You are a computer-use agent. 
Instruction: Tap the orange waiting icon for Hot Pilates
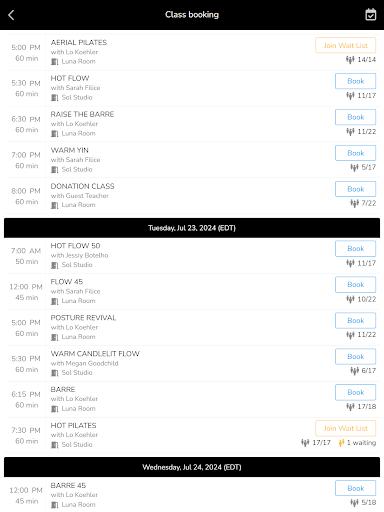341,443
